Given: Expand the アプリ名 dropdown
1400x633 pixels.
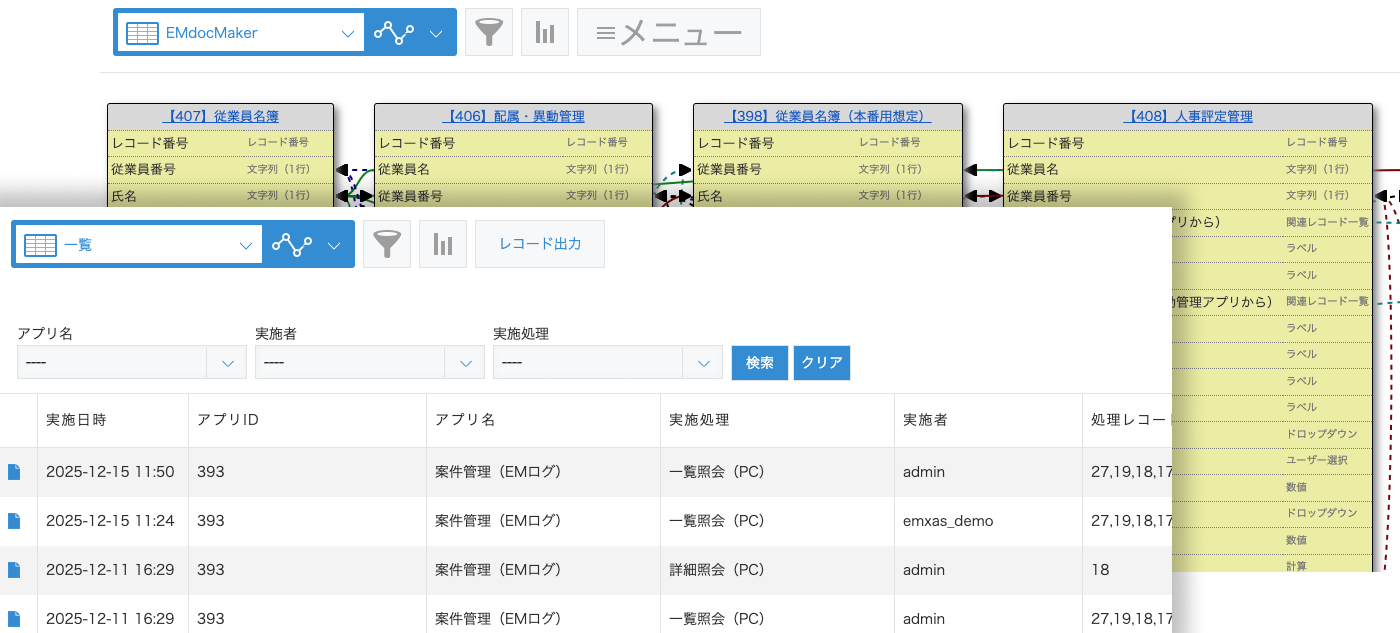Looking at the screenshot, I should click(131, 362).
